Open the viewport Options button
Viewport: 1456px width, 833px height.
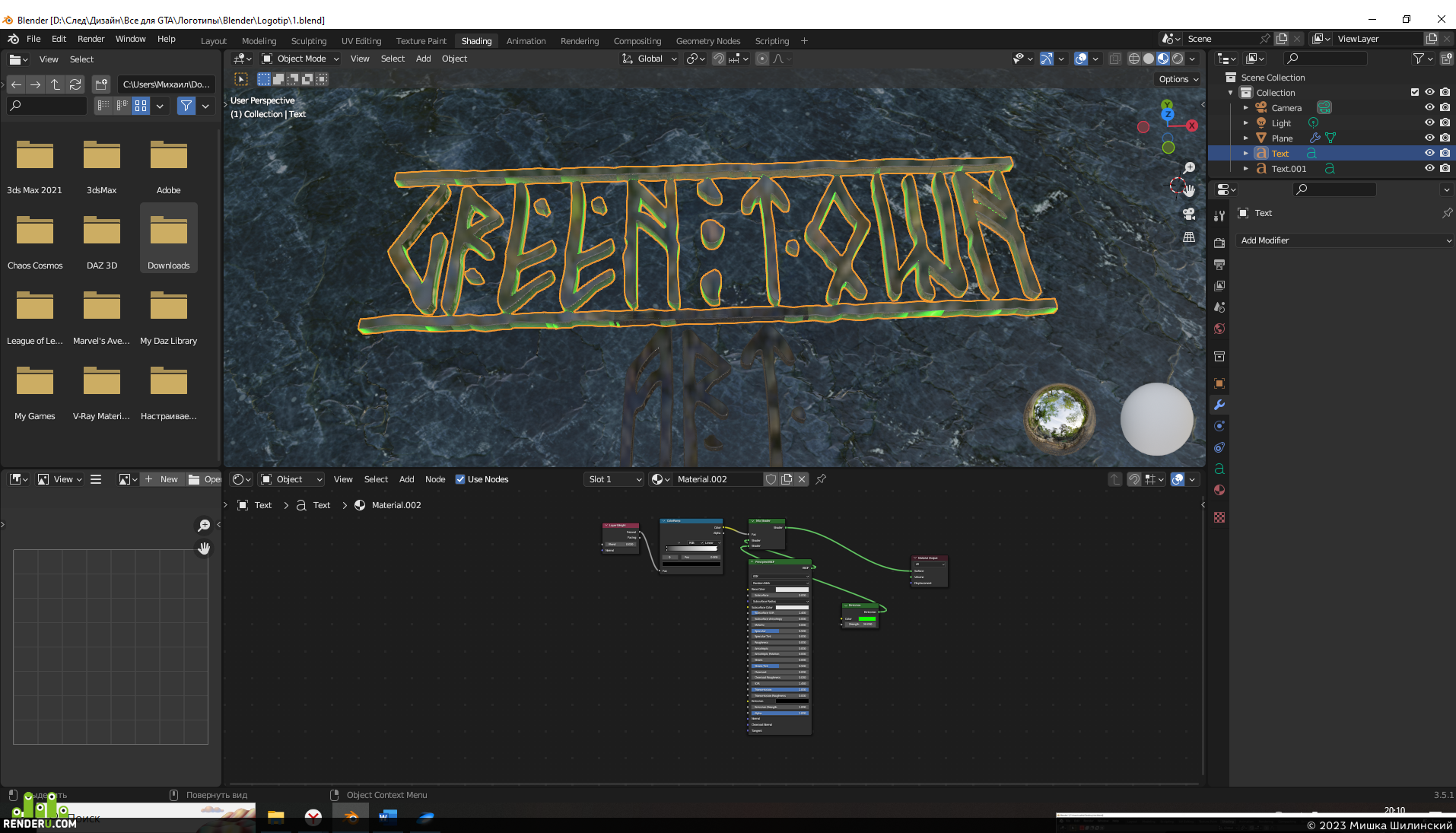(1178, 79)
